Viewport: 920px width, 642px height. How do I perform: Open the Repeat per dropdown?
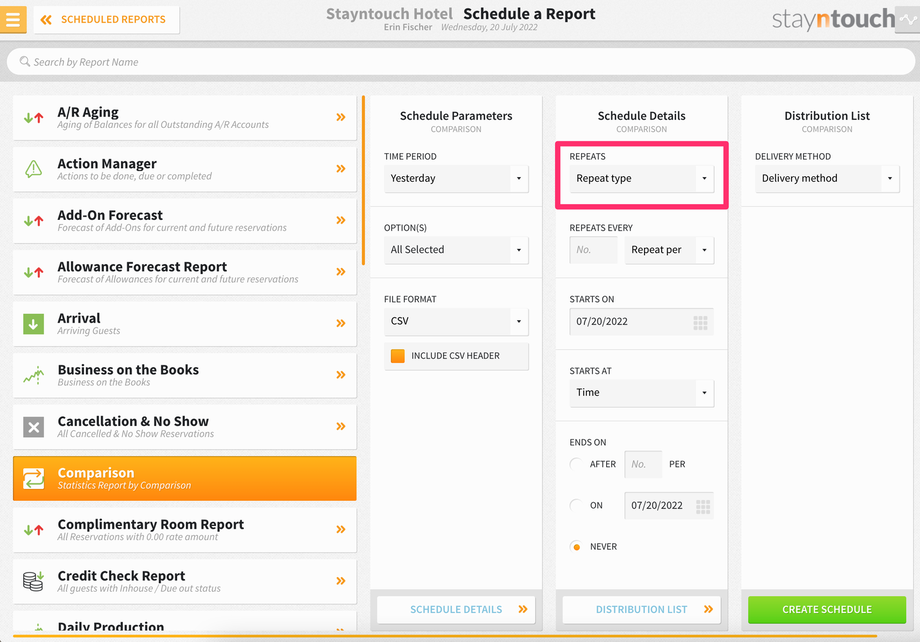tap(669, 250)
